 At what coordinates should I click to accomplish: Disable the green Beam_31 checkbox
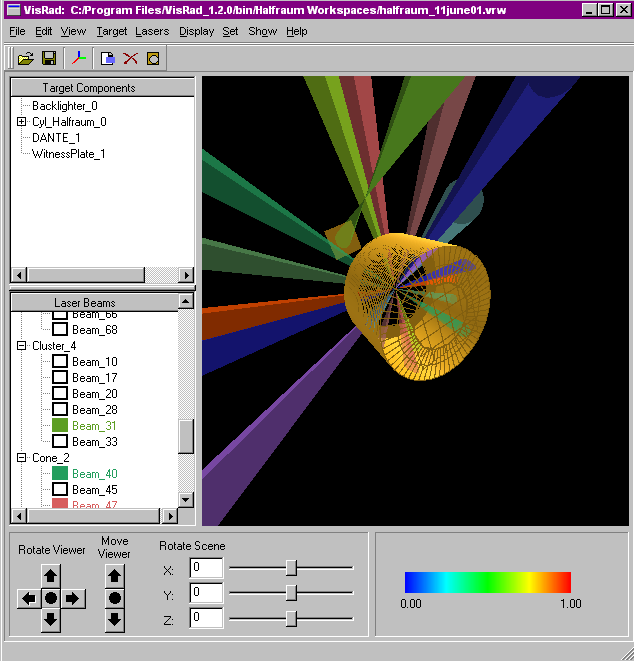tap(60, 426)
